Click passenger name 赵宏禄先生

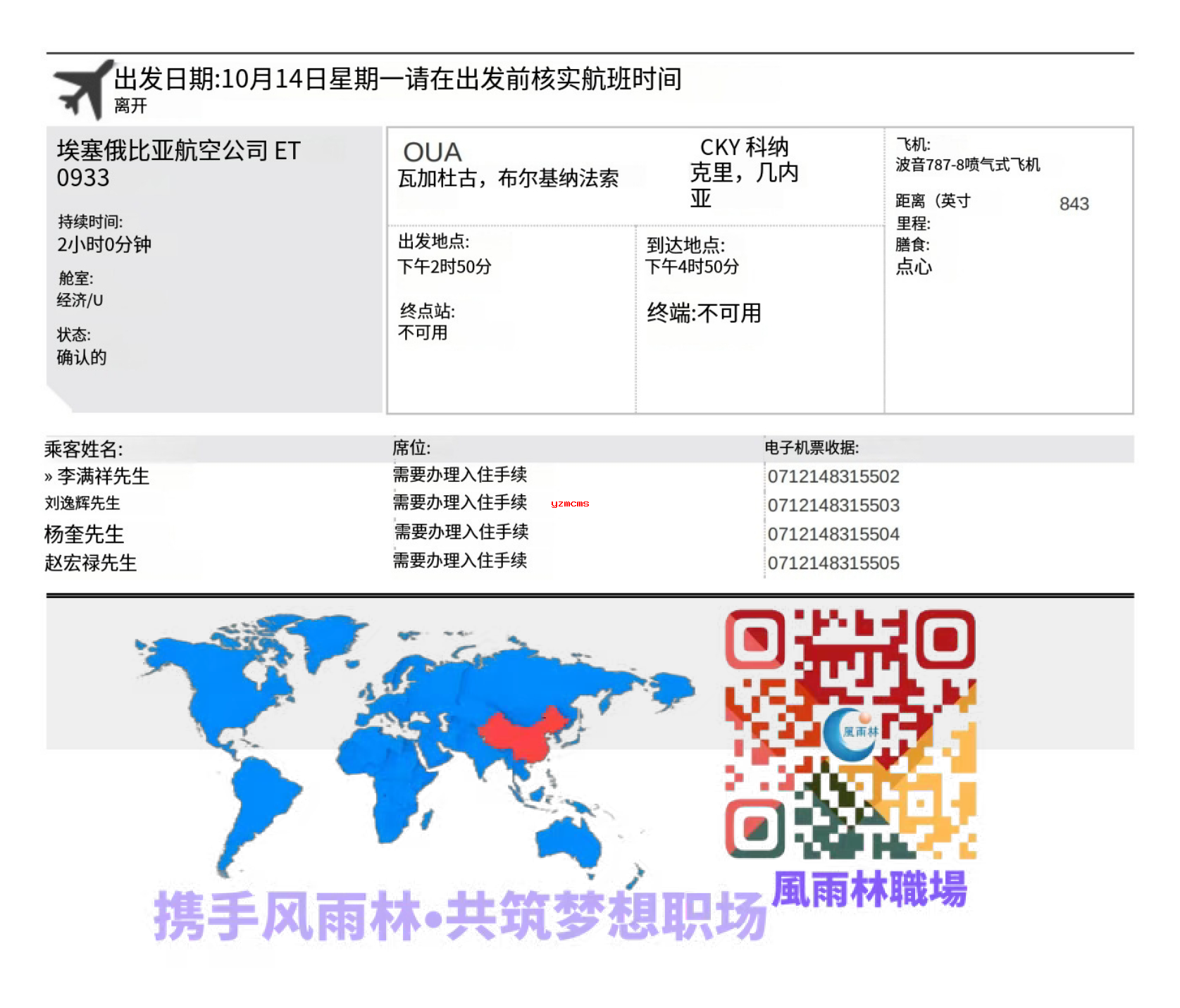click(90, 563)
